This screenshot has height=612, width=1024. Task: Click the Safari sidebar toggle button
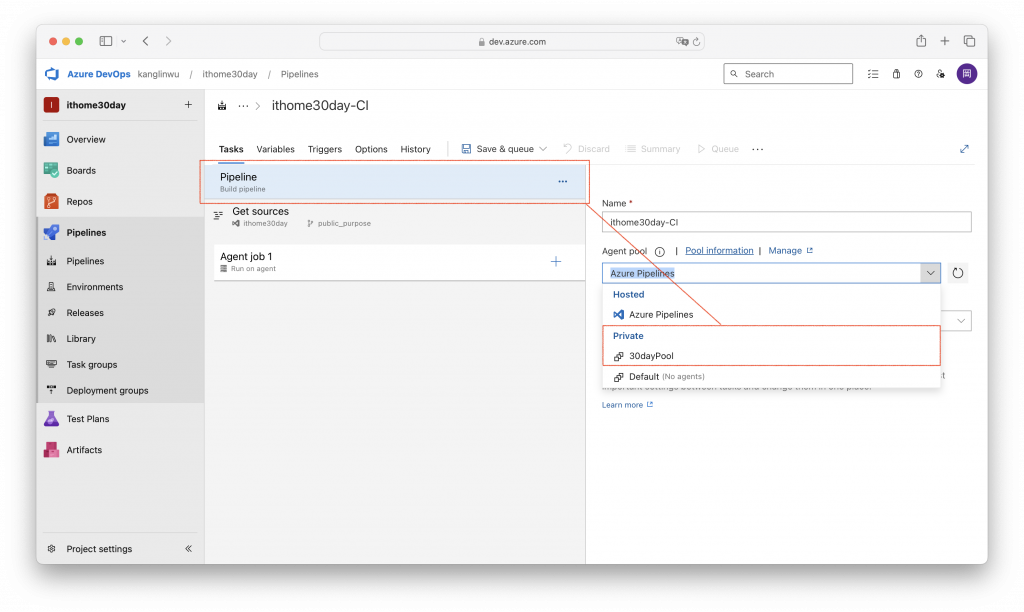[x=106, y=41]
